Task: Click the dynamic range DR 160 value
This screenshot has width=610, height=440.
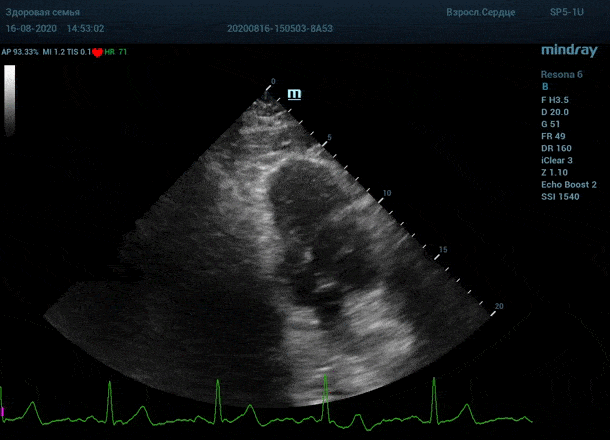Action: (555, 148)
